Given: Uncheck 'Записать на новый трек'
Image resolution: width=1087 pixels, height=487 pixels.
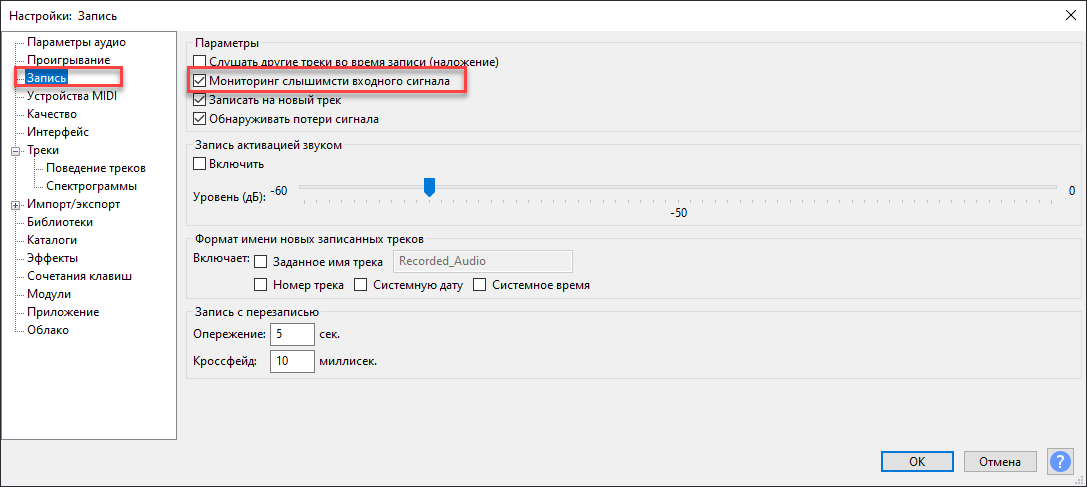Looking at the screenshot, I should coord(200,100).
